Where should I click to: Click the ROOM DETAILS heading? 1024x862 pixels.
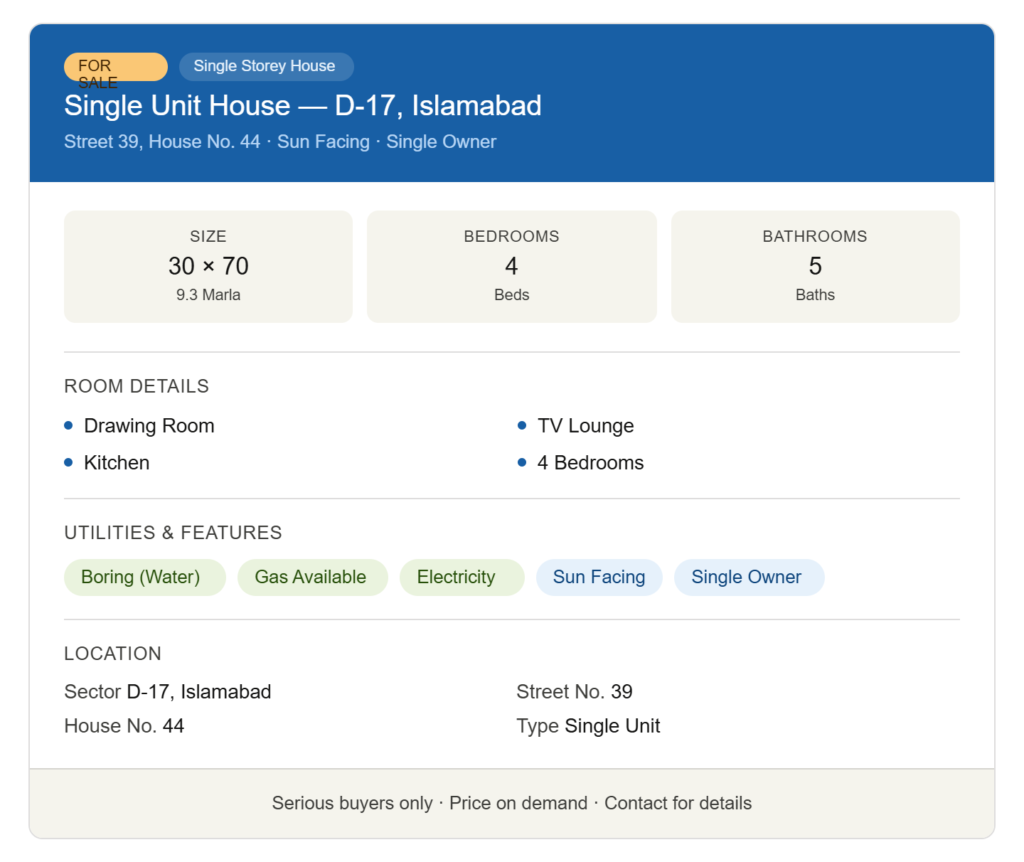pyautogui.click(x=136, y=386)
